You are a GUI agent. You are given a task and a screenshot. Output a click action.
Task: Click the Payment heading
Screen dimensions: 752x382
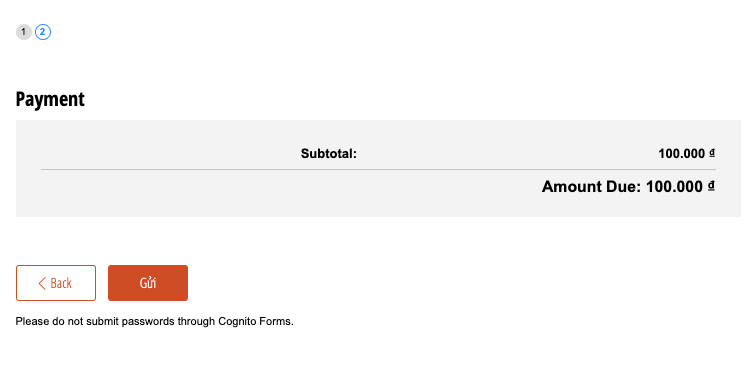pyautogui.click(x=50, y=99)
